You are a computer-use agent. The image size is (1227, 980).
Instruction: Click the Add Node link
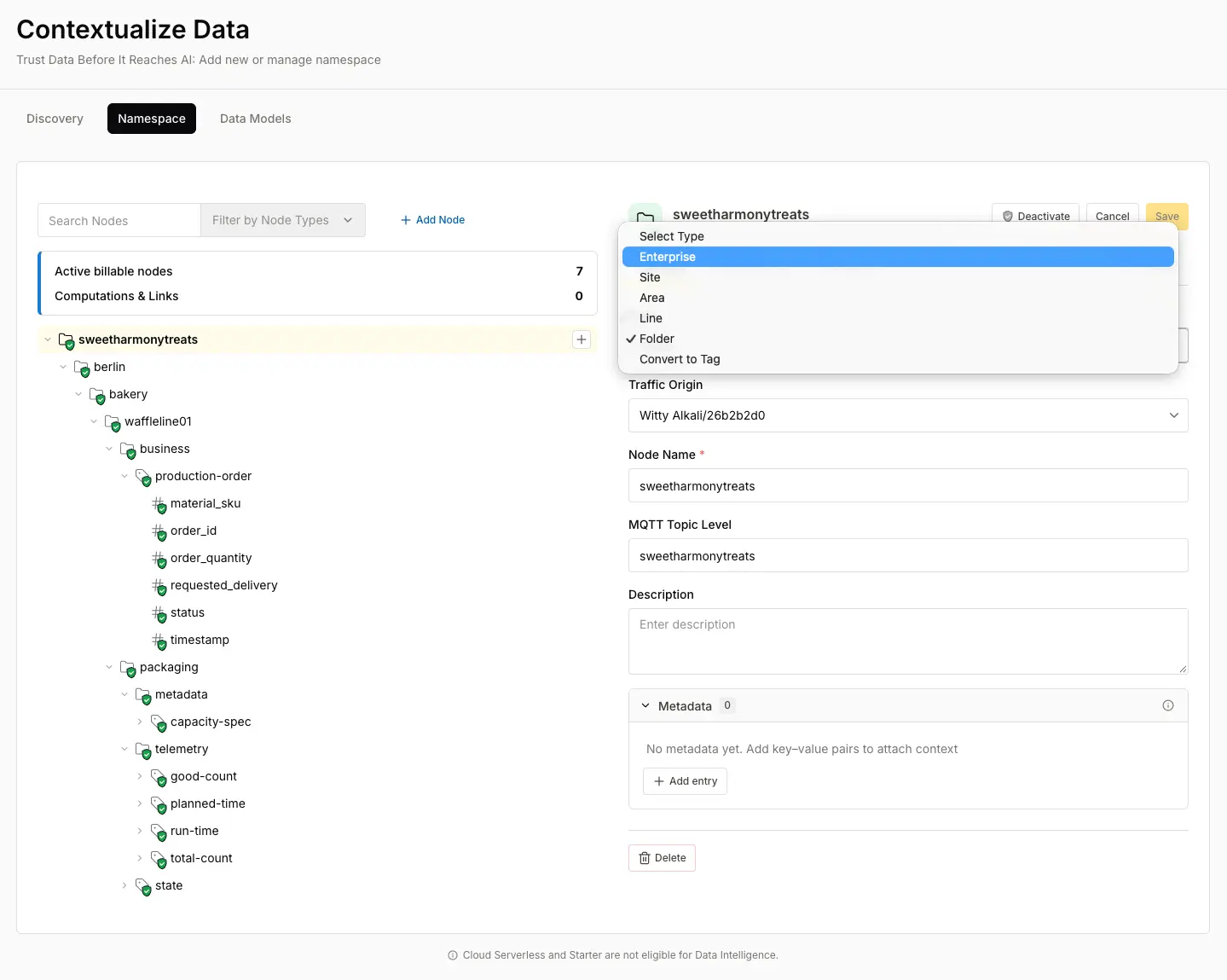click(x=432, y=220)
